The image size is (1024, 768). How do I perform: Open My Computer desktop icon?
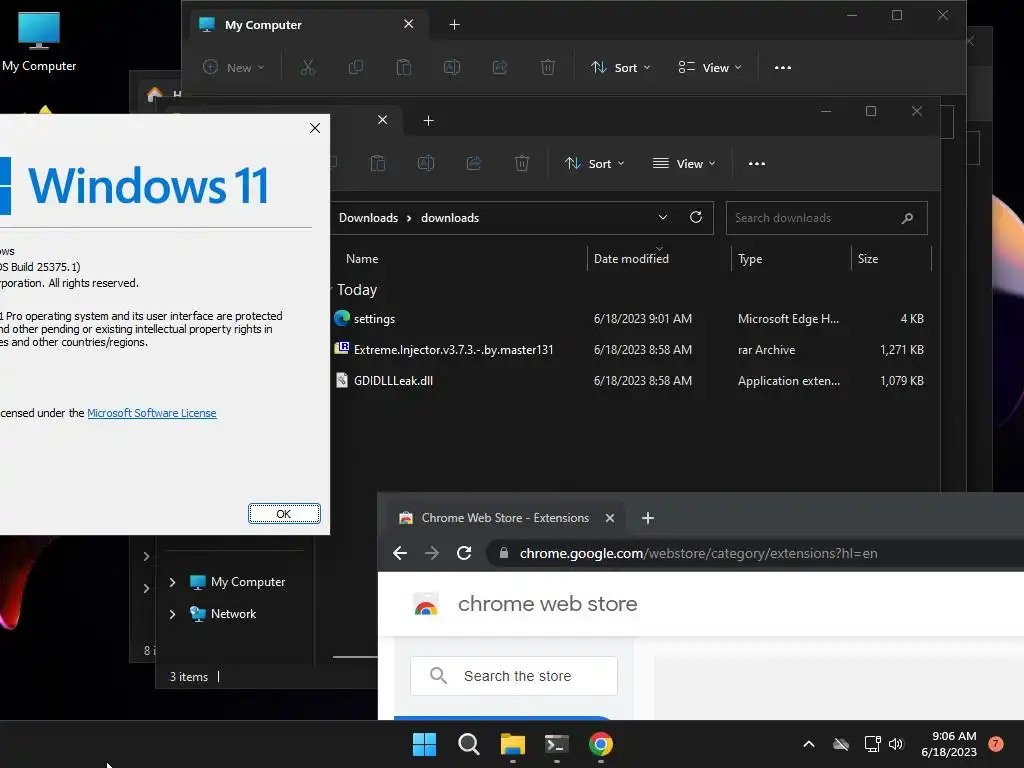39,42
